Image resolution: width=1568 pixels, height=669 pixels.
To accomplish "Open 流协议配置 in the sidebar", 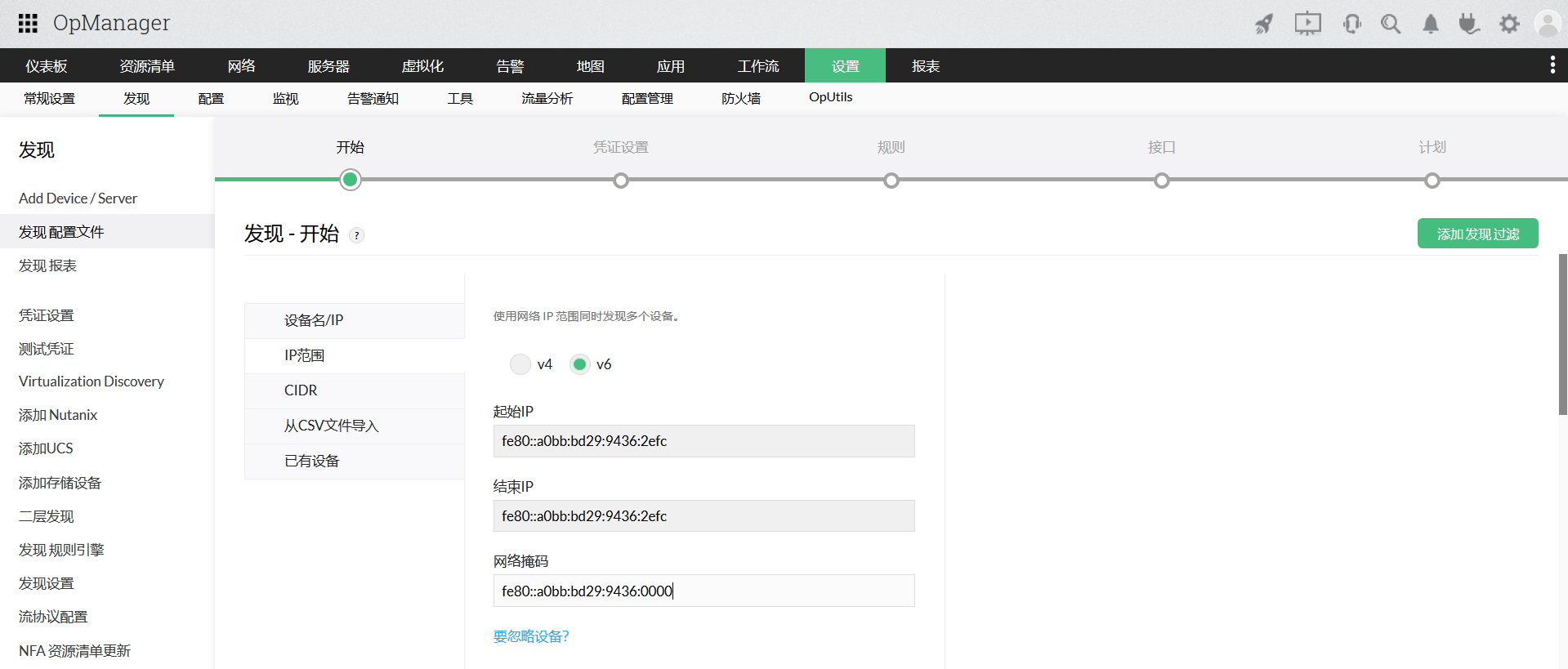I will pyautogui.click(x=53, y=617).
